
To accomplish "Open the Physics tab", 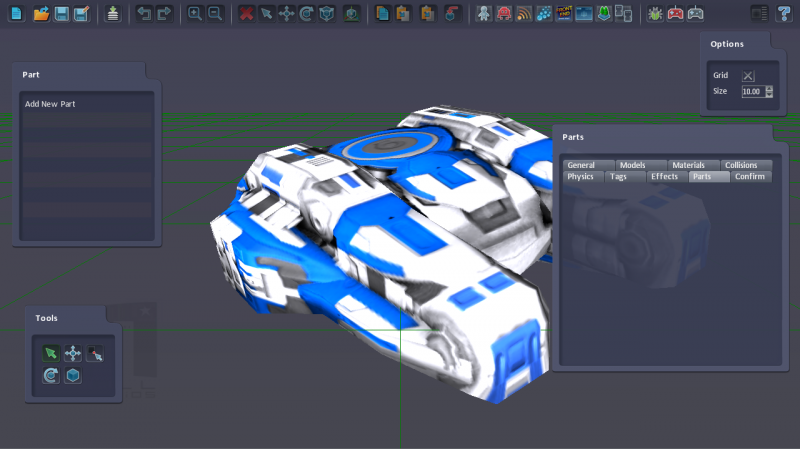I will point(580,176).
